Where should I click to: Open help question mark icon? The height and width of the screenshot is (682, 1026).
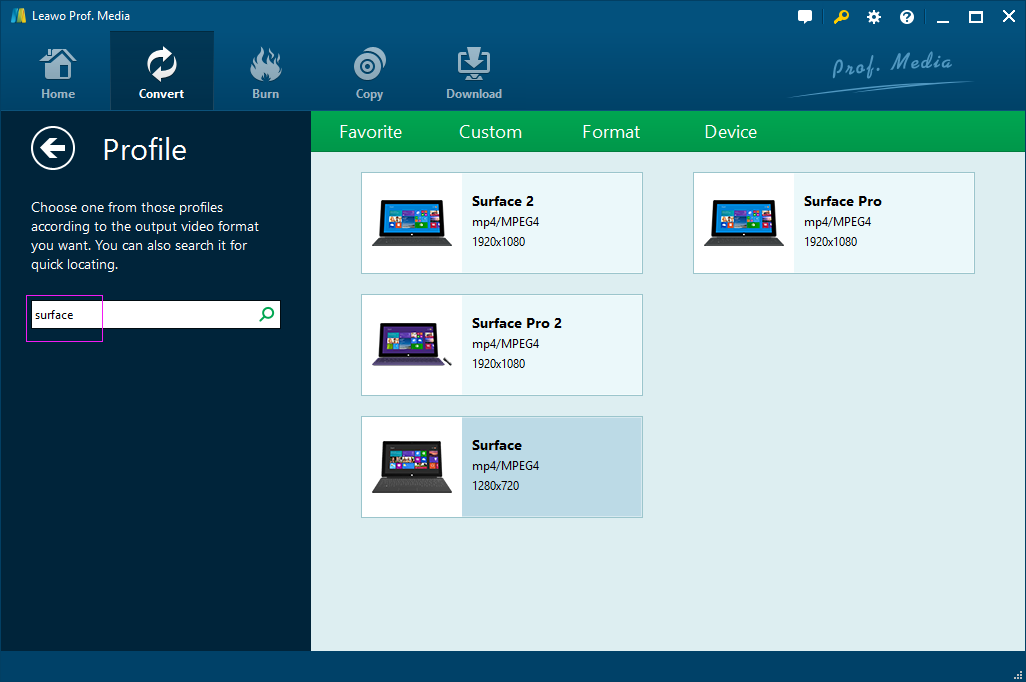pyautogui.click(x=907, y=17)
